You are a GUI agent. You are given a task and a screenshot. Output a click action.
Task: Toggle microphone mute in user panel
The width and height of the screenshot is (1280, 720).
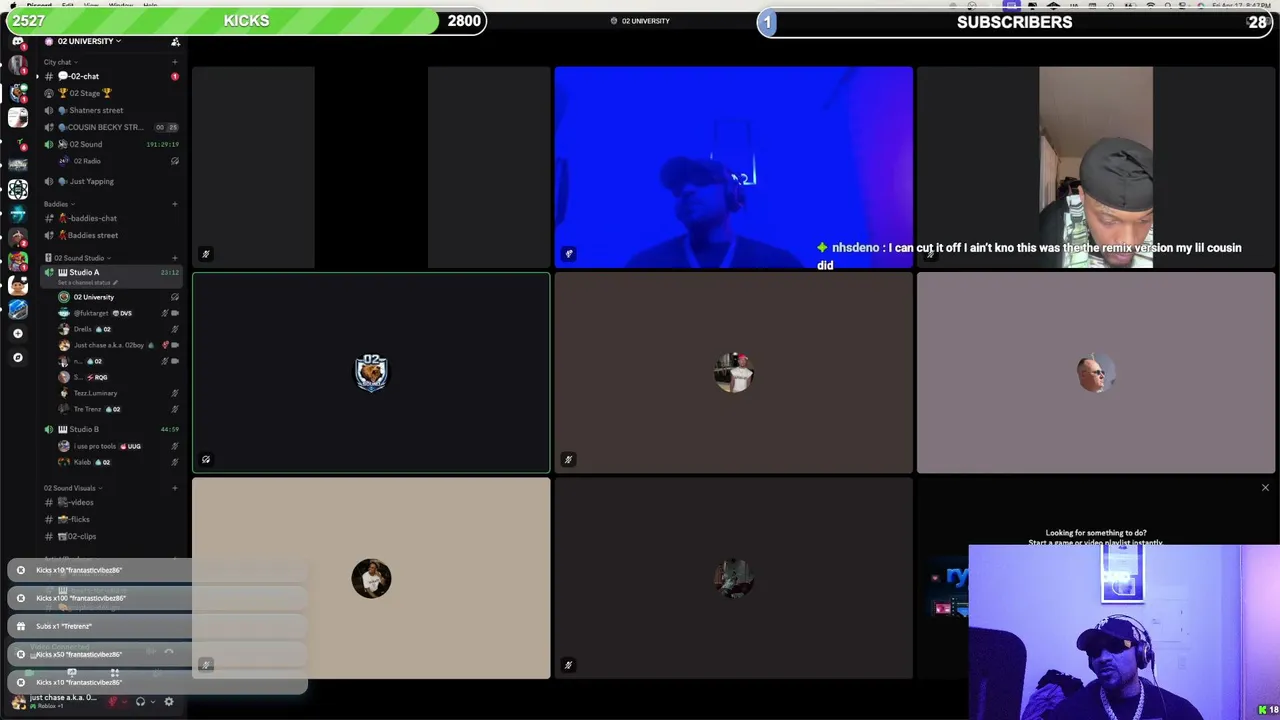tap(112, 702)
